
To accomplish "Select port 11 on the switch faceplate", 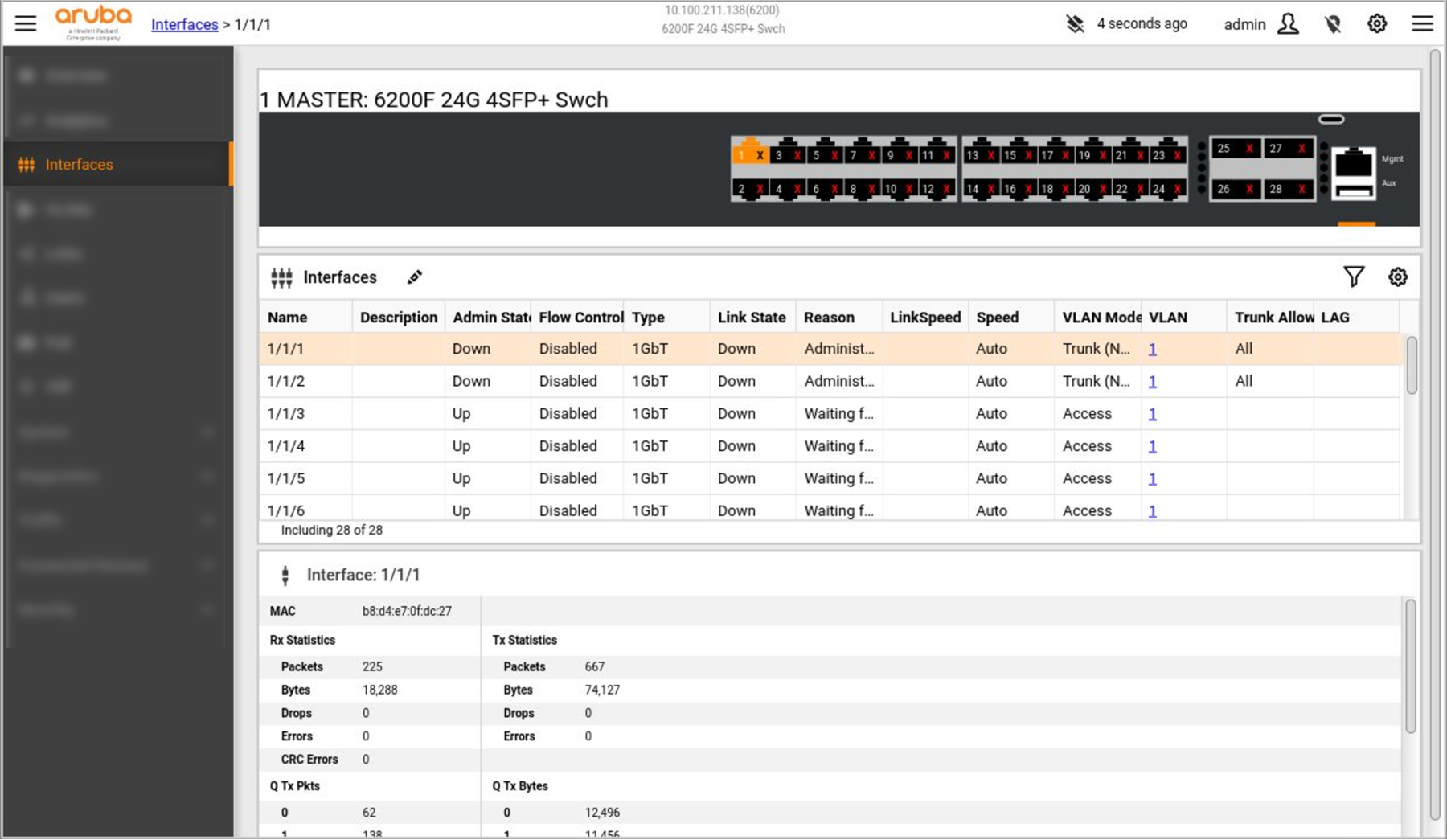I will (937, 152).
